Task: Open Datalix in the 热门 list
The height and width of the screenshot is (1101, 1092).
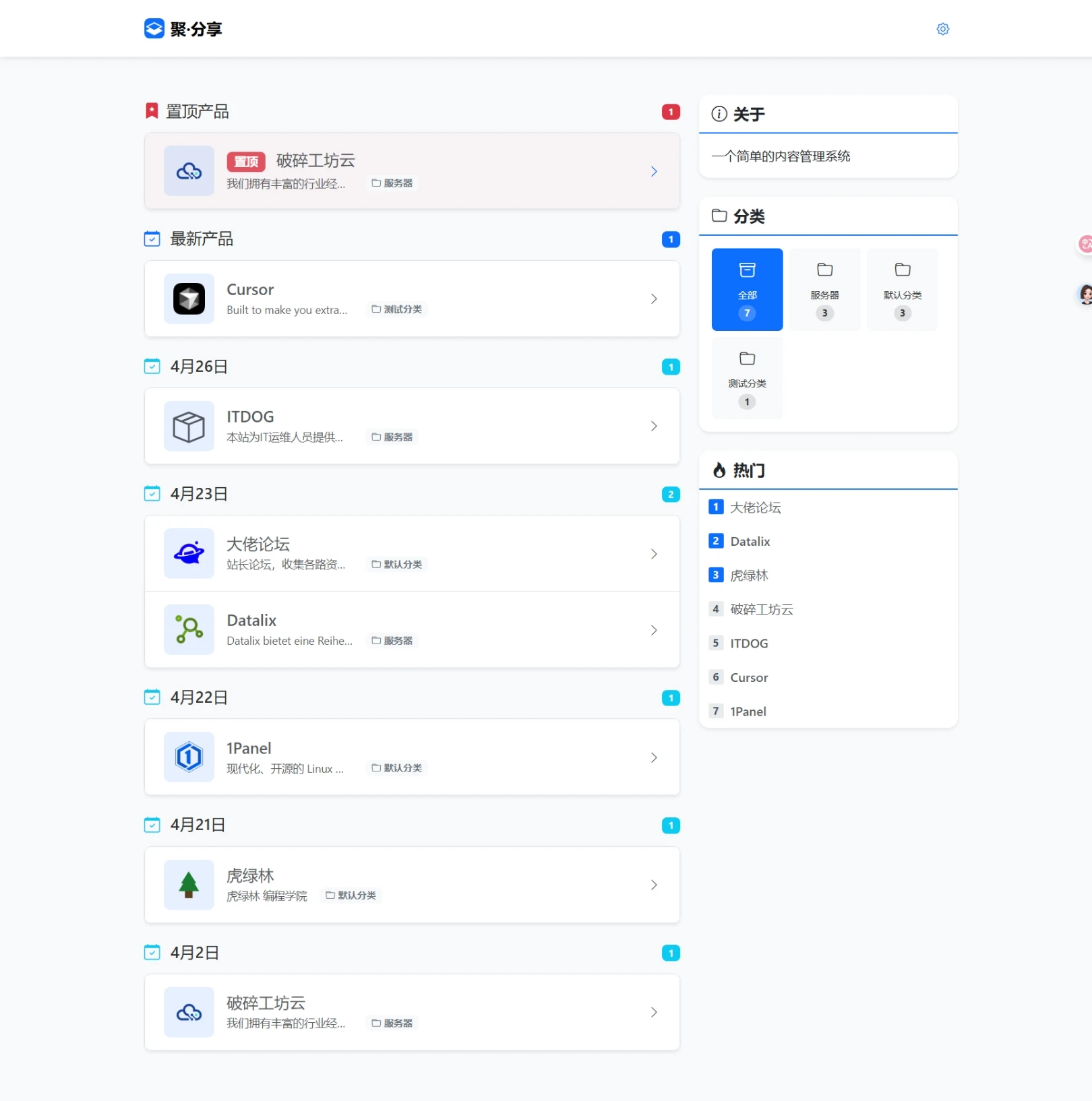Action: (750, 541)
